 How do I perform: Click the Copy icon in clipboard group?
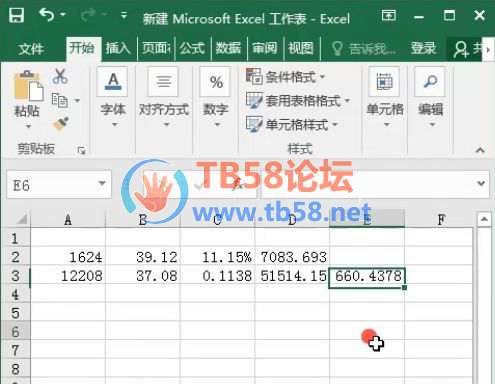click(60, 100)
